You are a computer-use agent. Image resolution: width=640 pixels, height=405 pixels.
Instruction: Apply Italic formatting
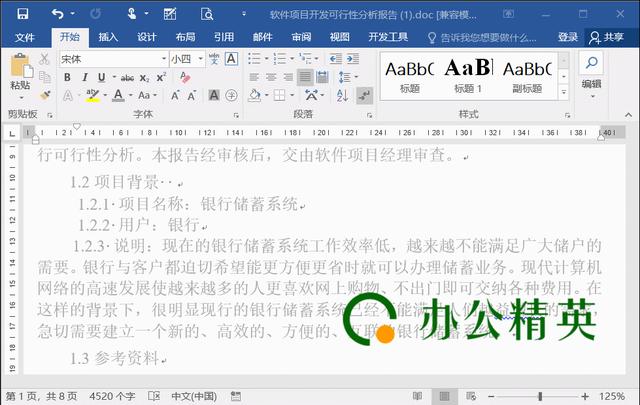(85, 77)
